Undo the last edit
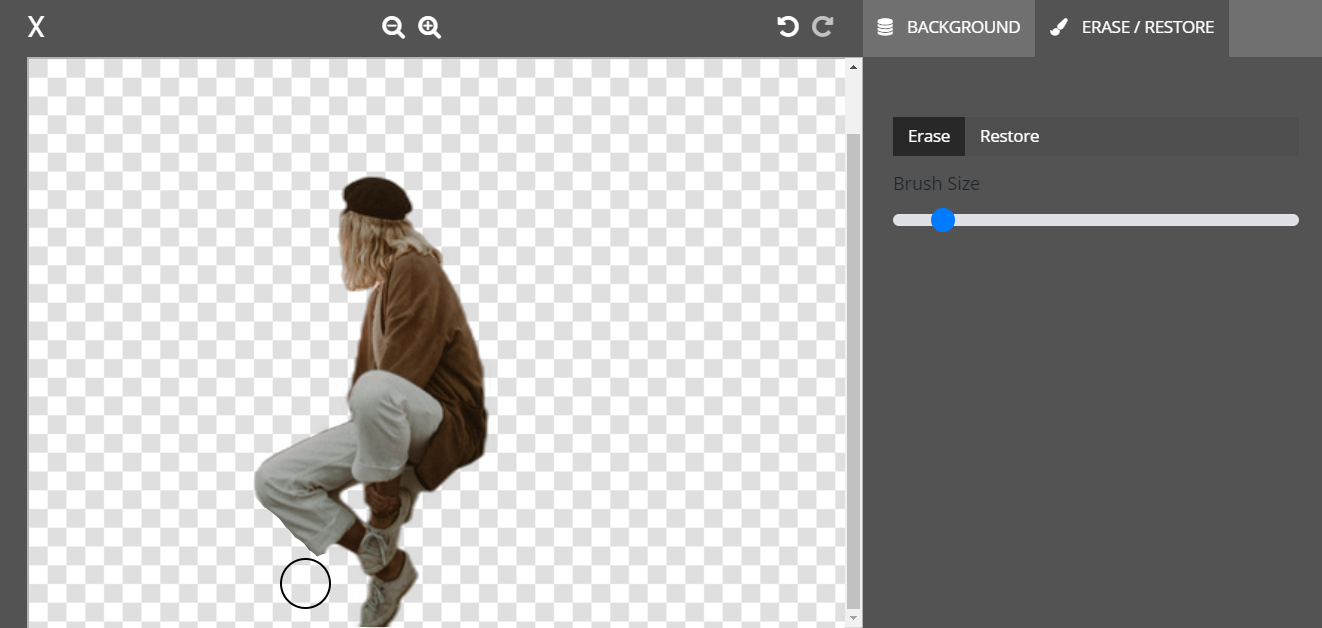The height and width of the screenshot is (628, 1322). coord(788,27)
